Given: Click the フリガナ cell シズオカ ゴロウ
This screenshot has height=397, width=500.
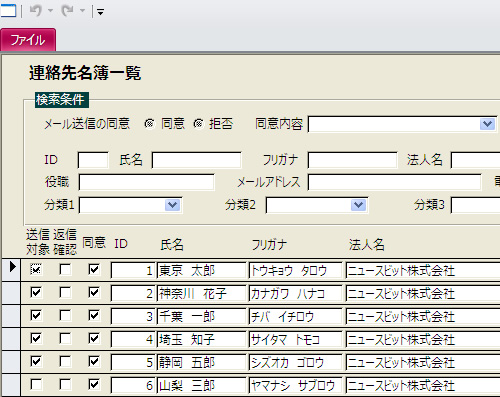Looking at the screenshot, I should [x=296, y=362].
